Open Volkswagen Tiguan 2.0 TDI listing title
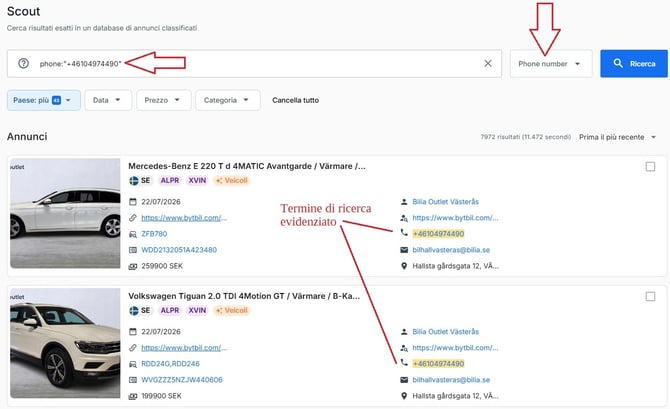This screenshot has height=409, width=670. click(244, 296)
